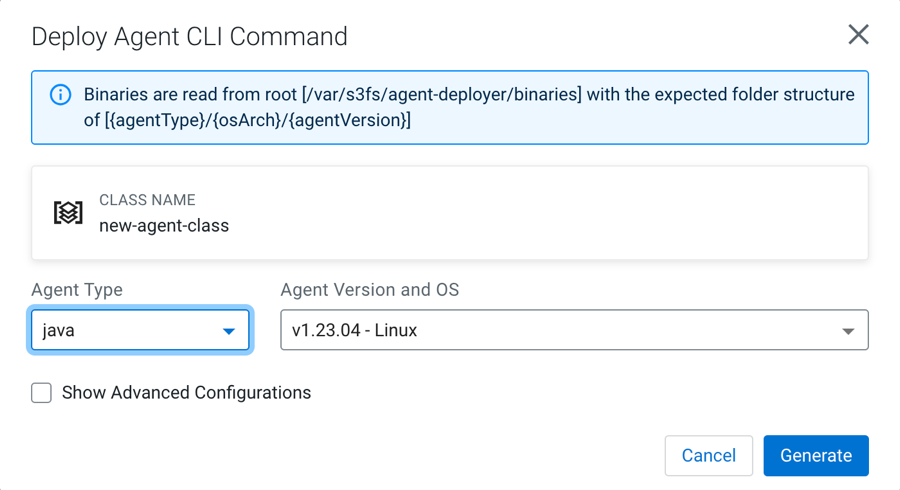Open the Agent Type dropdown

[140, 330]
